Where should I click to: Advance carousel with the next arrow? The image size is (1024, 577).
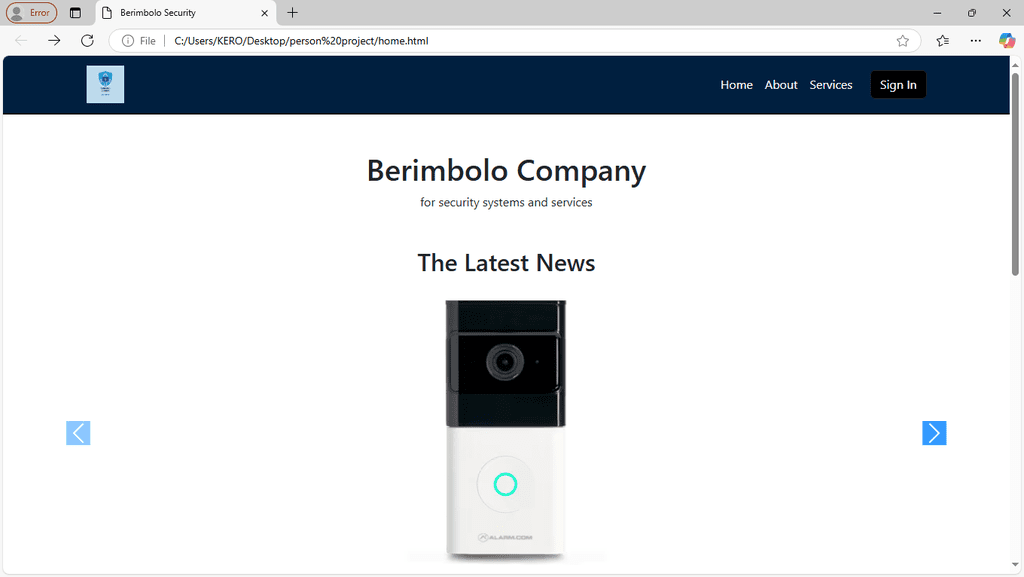(x=934, y=433)
